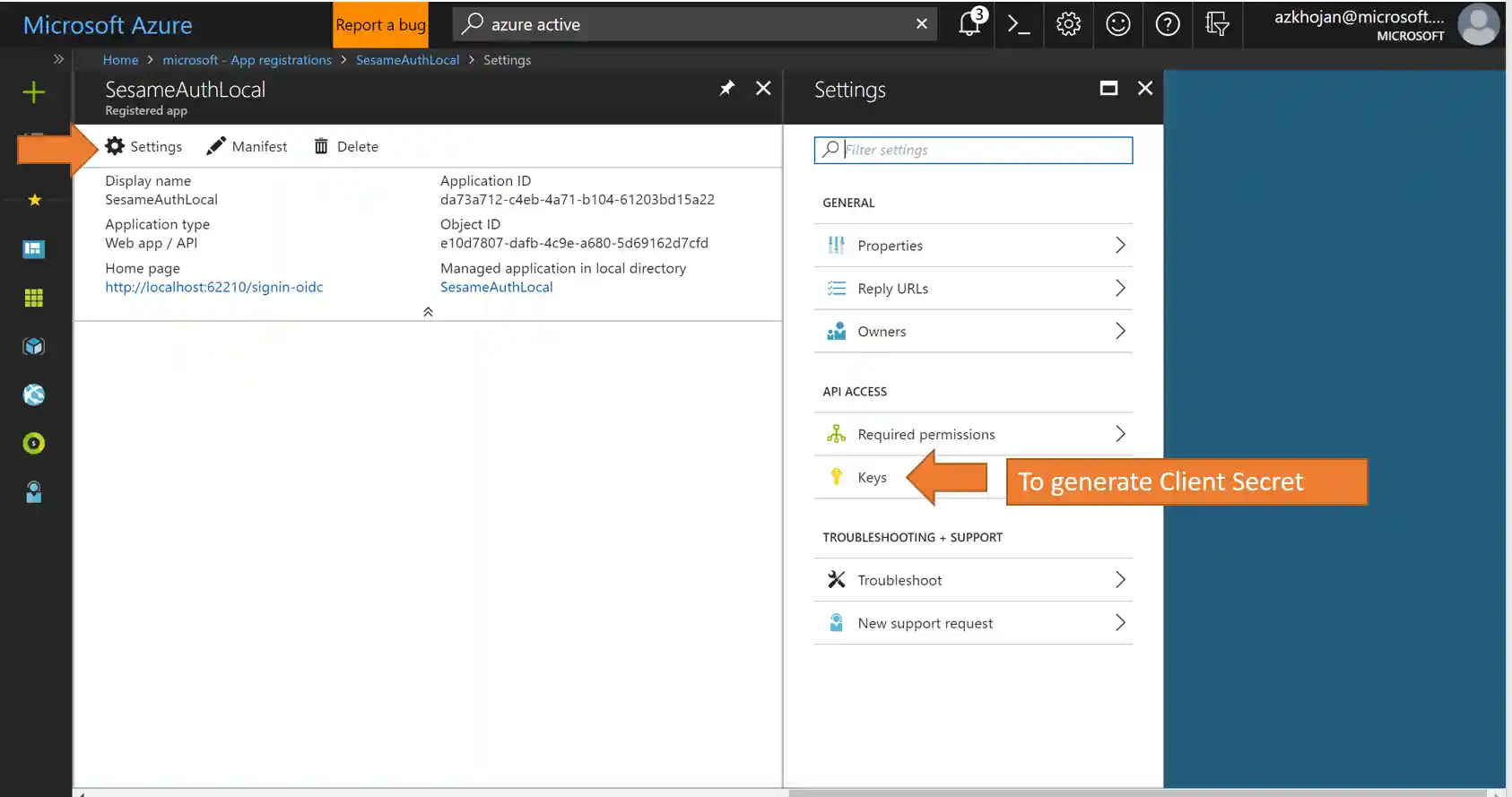Screen dimensions: 1512x797
Task: Click the chevron on Properties row
Action: pyautogui.click(x=1120, y=245)
